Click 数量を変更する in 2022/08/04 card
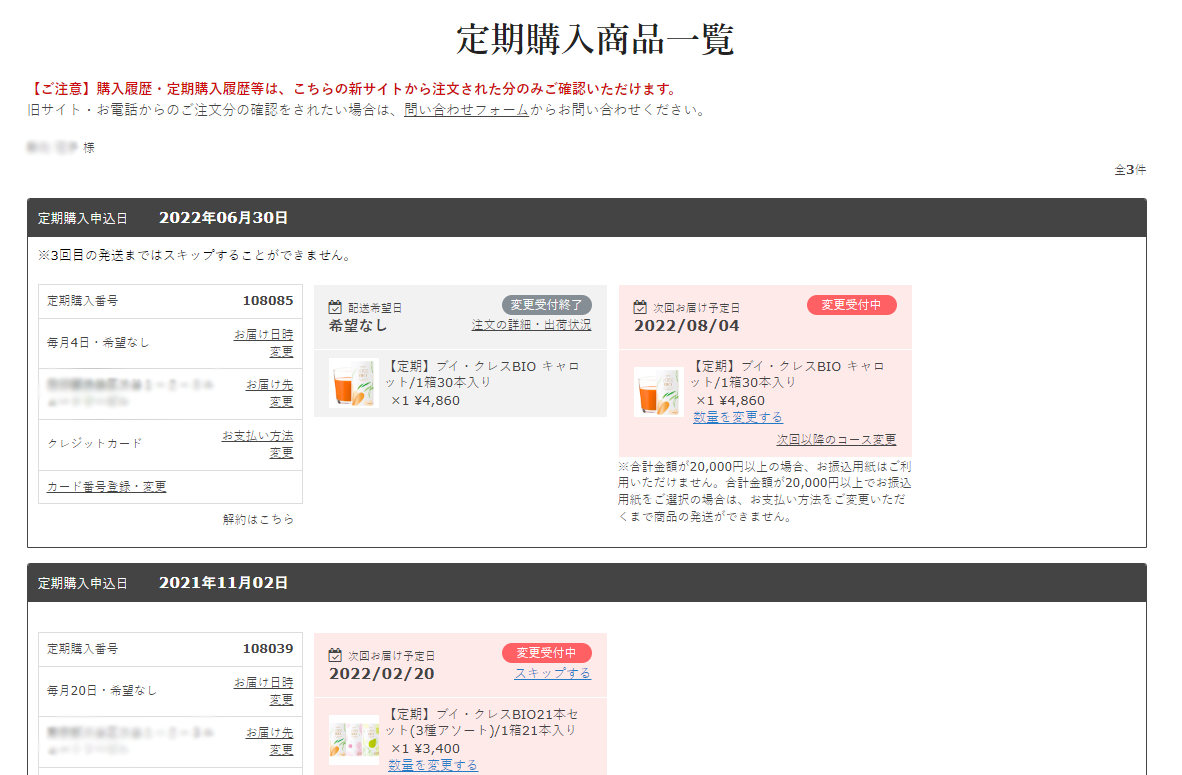 point(738,417)
